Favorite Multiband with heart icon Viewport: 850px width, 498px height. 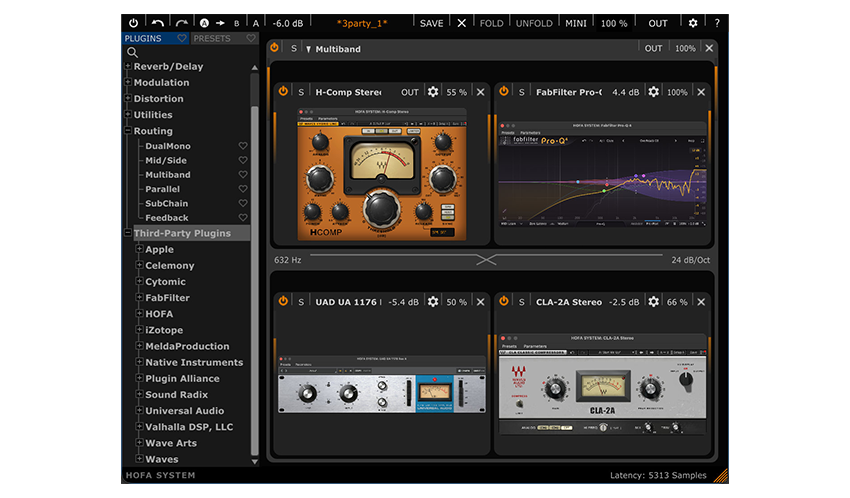coord(243,174)
